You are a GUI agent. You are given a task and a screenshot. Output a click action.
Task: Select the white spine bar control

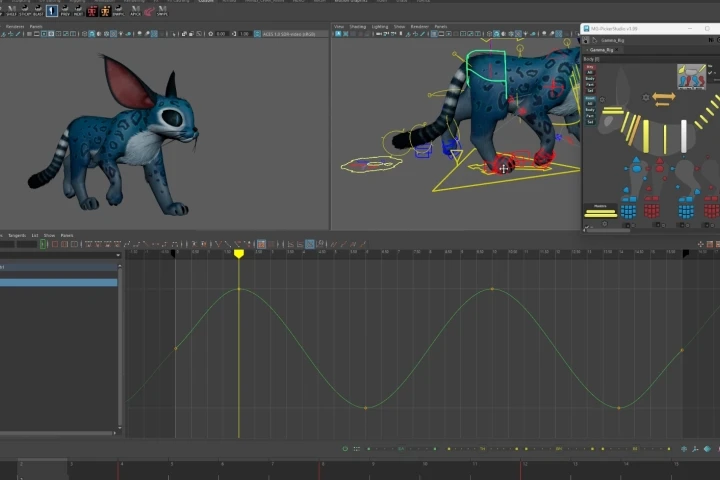click(x=684, y=136)
